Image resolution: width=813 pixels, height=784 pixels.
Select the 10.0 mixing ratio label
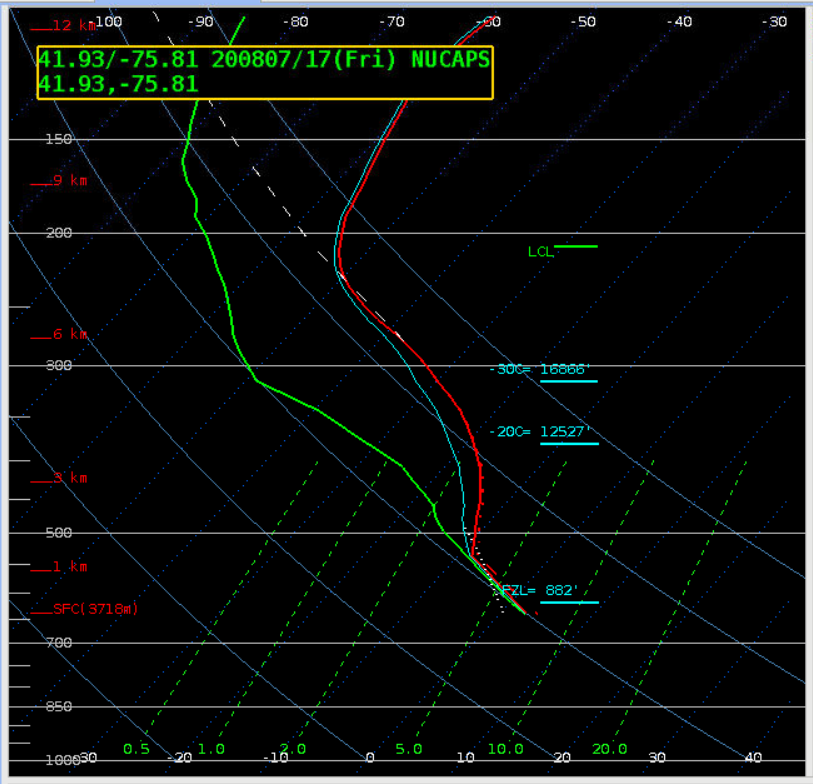(505, 749)
